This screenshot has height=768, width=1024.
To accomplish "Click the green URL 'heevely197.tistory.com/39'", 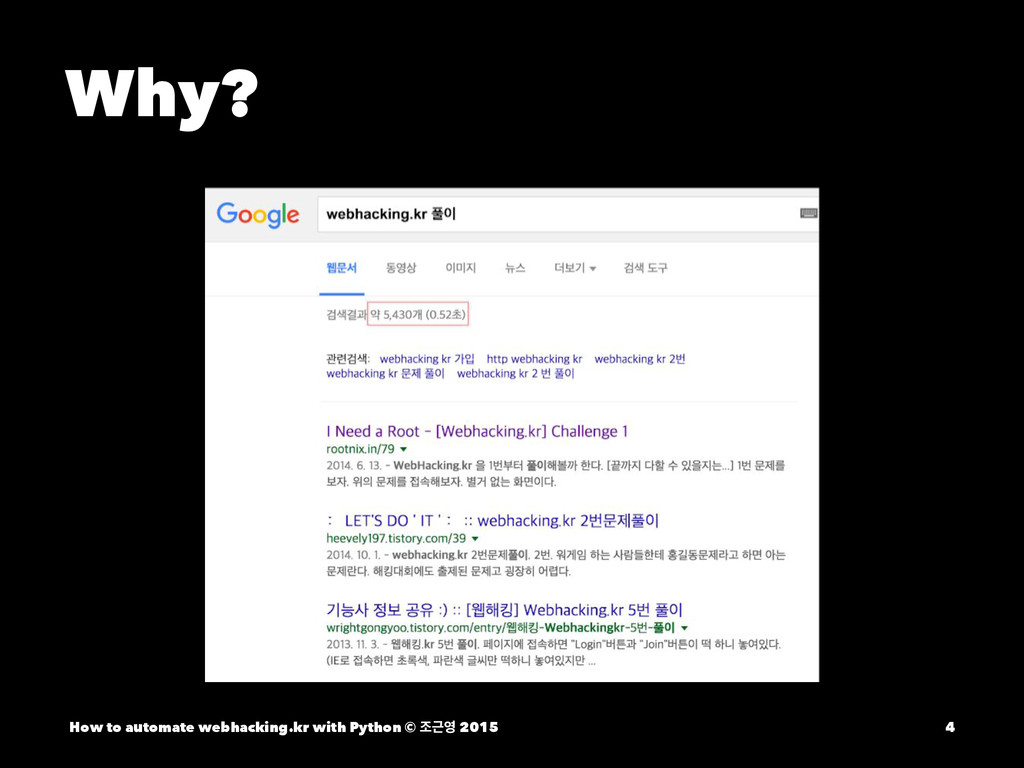I will click(x=396, y=539).
